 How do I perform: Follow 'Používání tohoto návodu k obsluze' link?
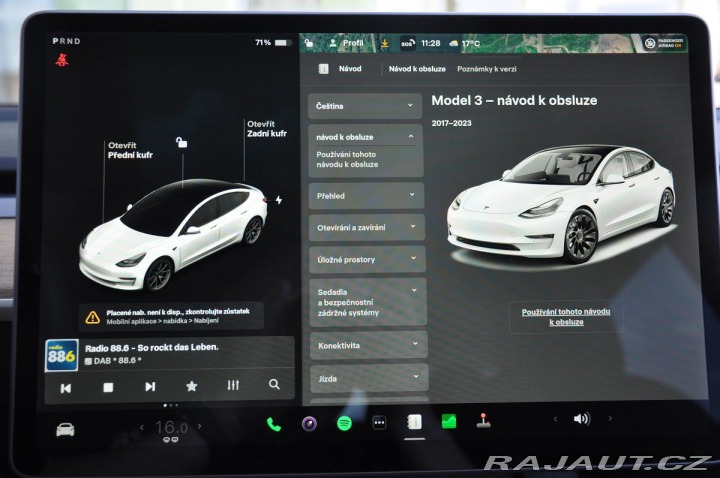[566, 317]
